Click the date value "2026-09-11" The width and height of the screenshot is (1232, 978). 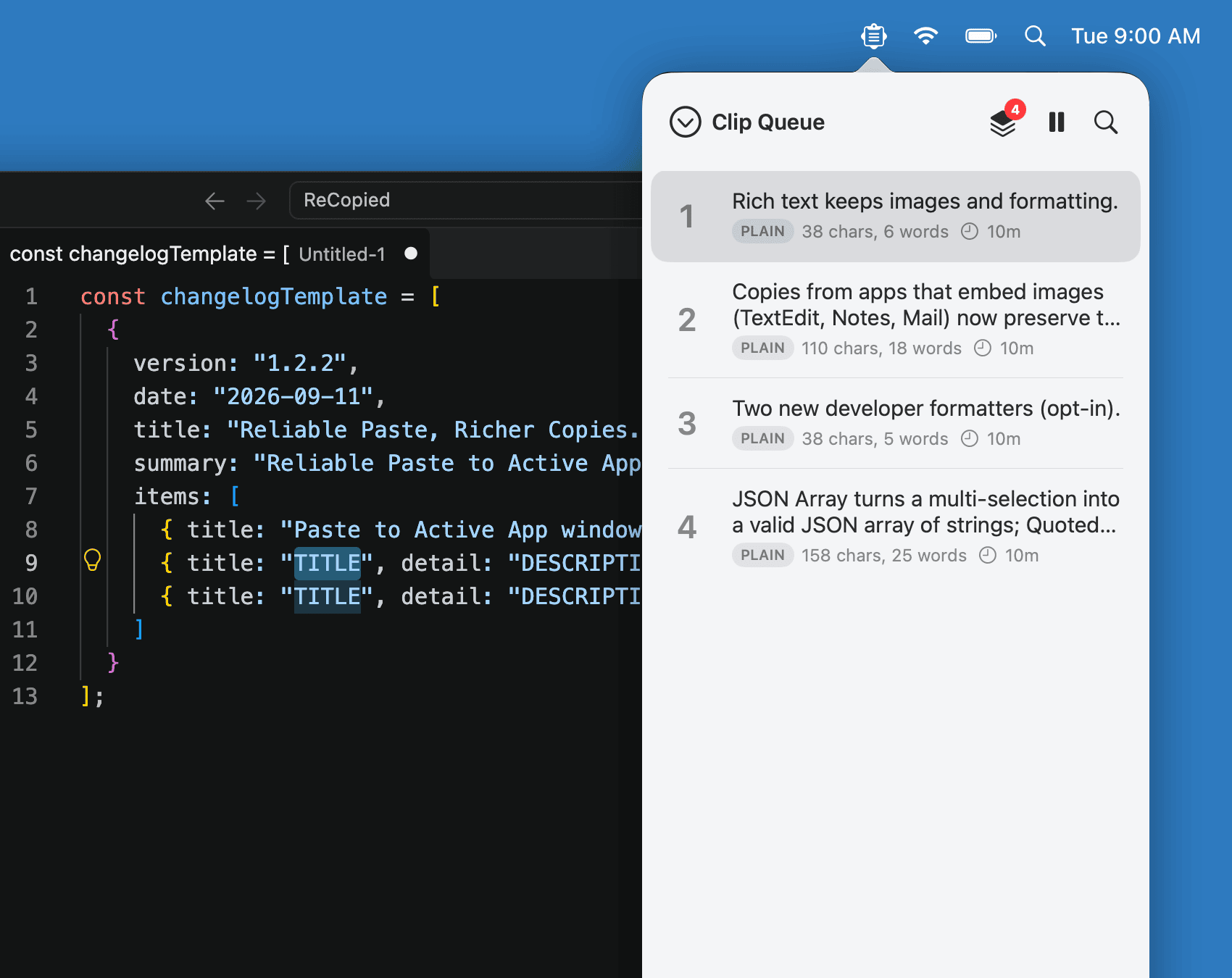pos(294,396)
